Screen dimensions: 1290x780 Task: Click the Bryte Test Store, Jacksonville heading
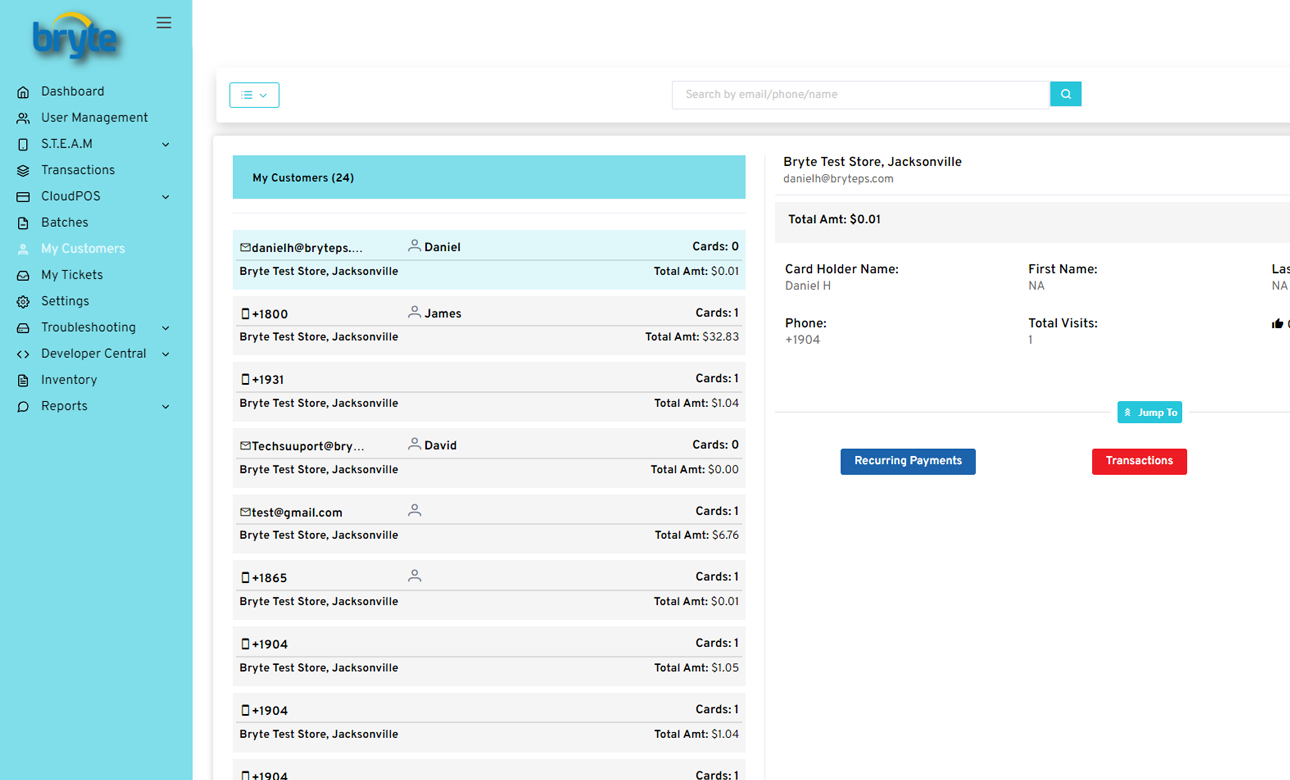point(872,162)
